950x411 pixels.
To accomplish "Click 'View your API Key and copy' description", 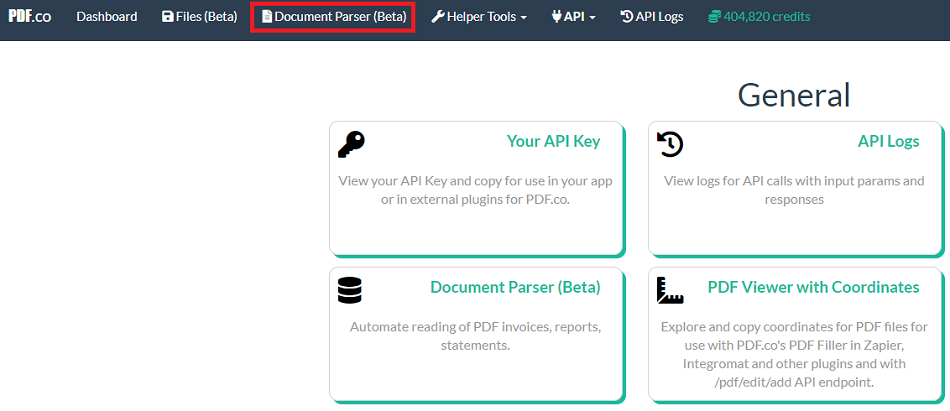I will (476, 190).
